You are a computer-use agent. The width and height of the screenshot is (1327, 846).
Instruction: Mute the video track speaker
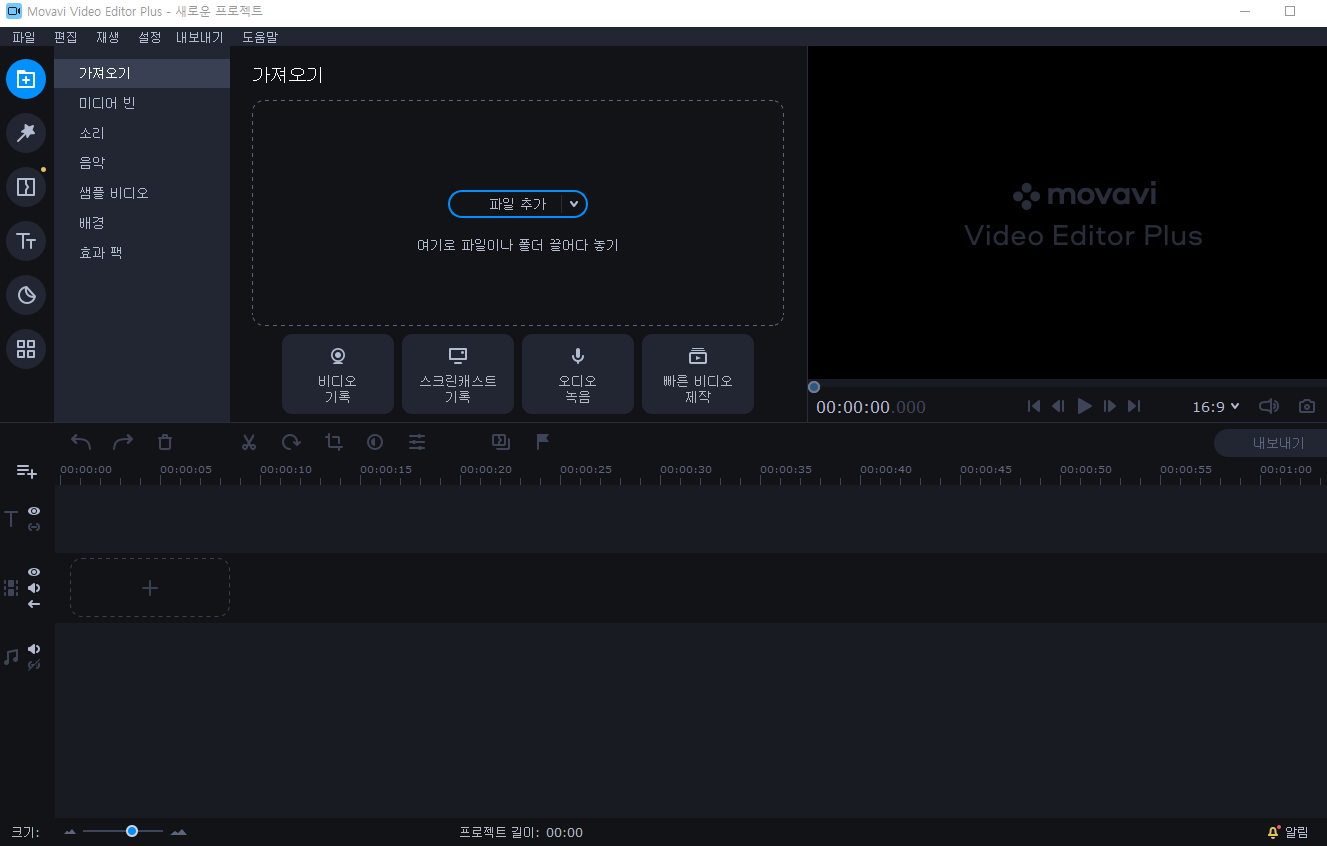point(34,588)
